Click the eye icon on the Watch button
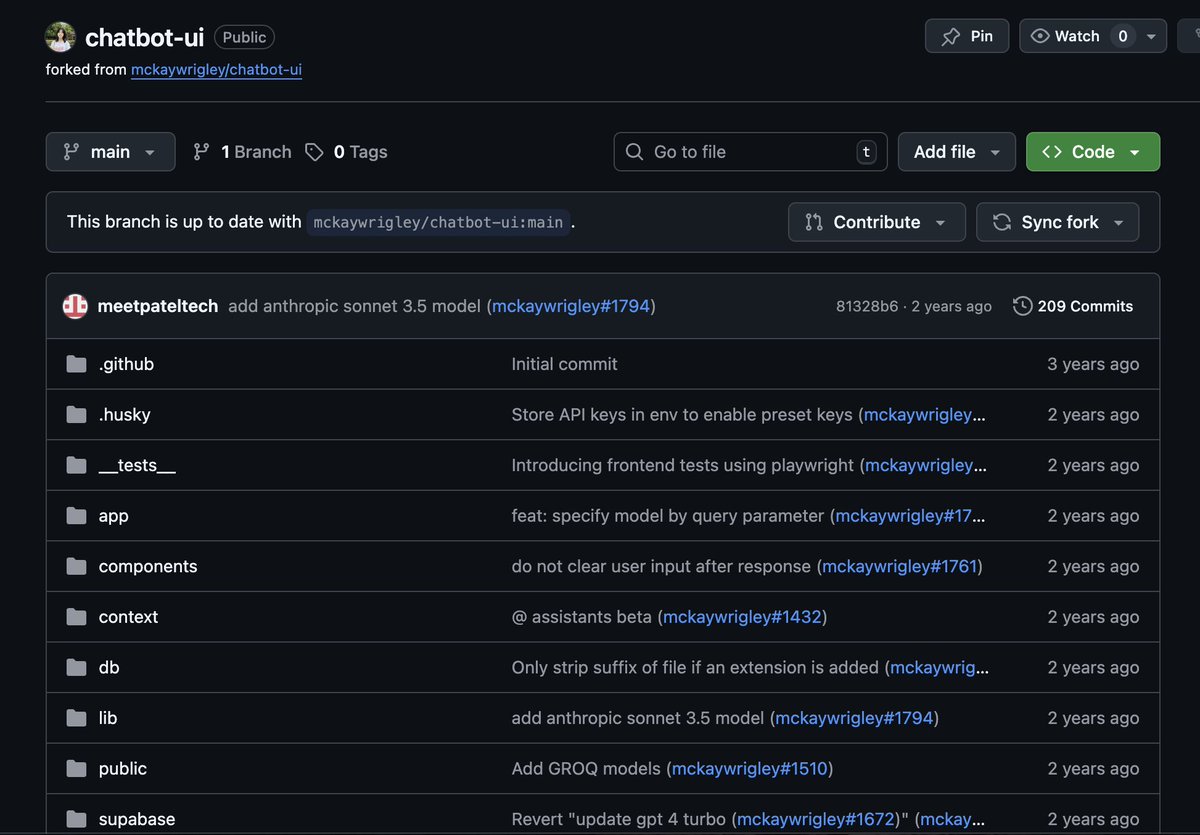Image resolution: width=1200 pixels, height=835 pixels. point(1040,36)
